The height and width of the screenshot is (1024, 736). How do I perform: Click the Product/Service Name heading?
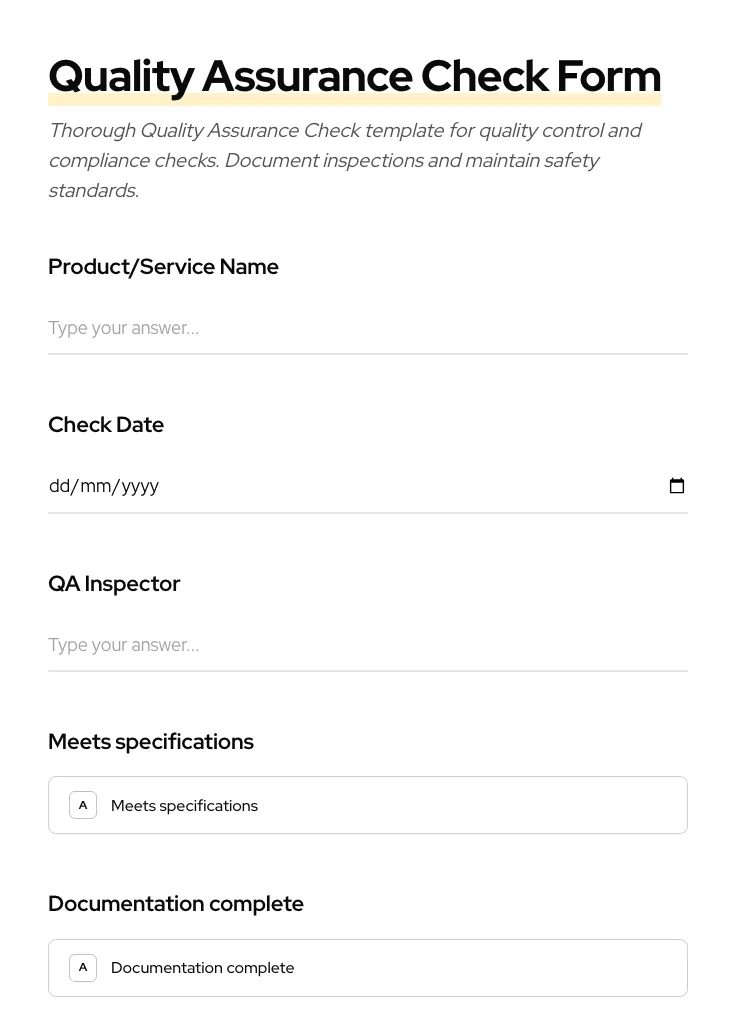pyautogui.click(x=163, y=266)
